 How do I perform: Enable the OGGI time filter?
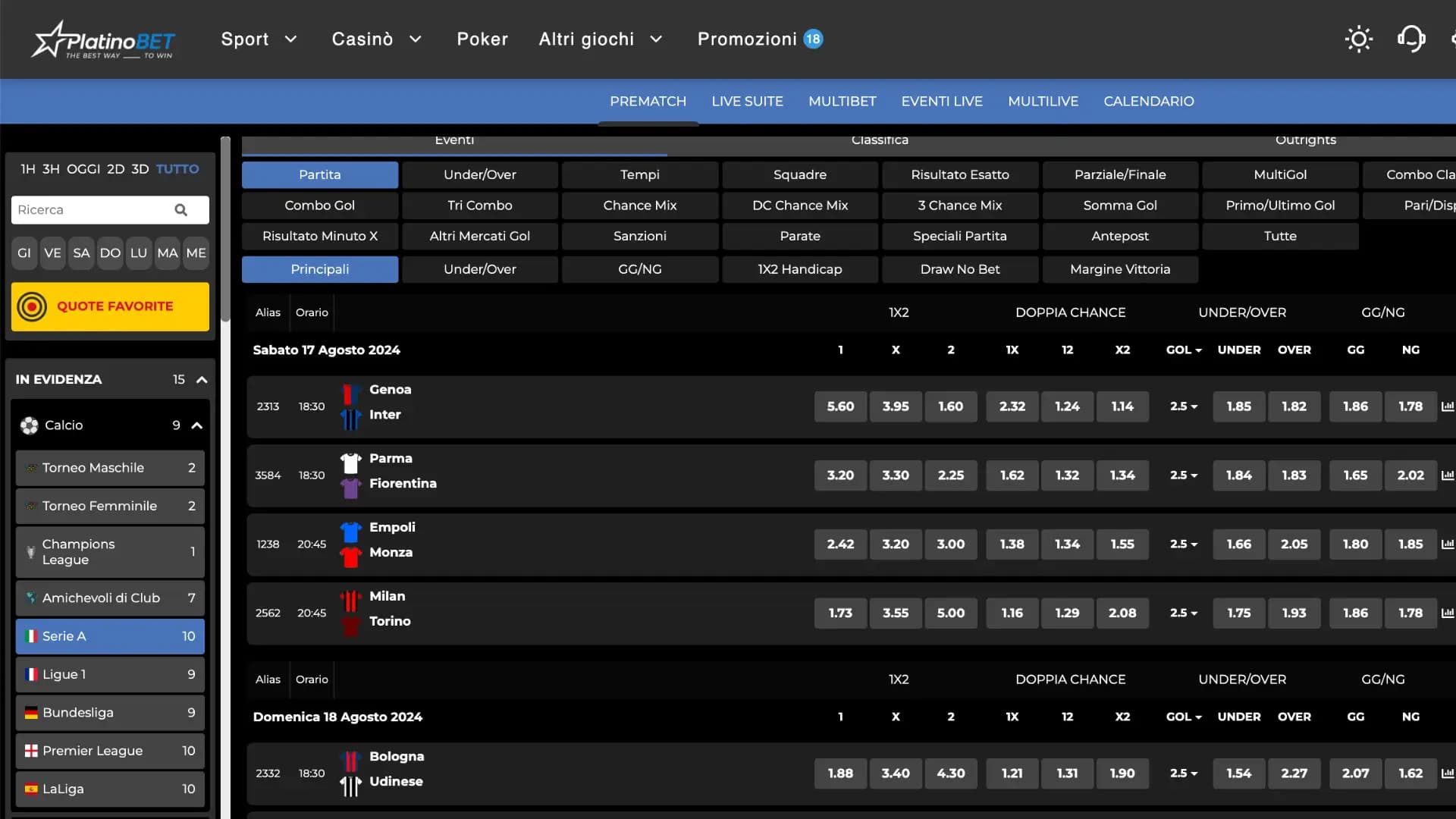[x=84, y=169]
